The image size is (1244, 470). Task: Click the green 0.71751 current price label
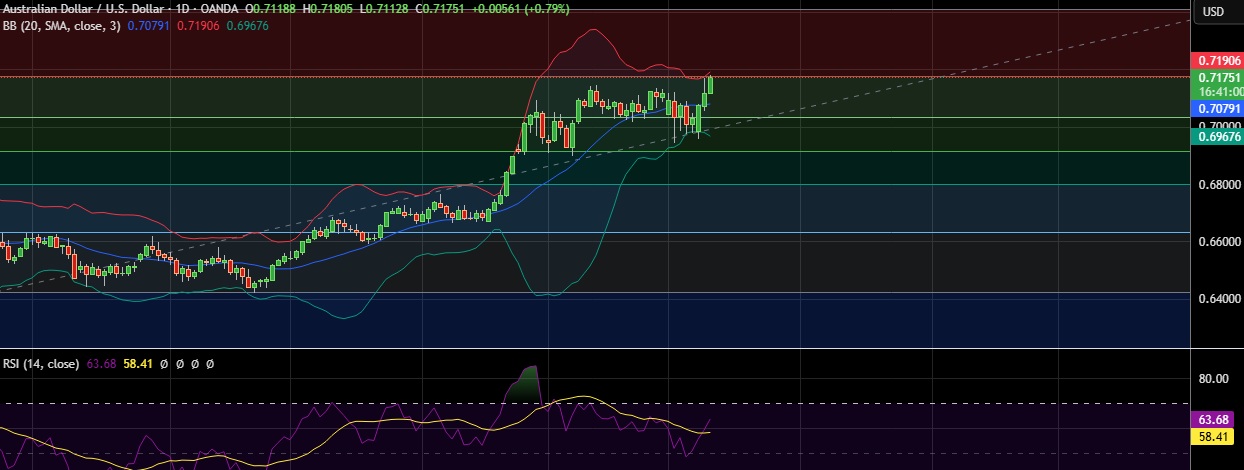(x=1218, y=77)
